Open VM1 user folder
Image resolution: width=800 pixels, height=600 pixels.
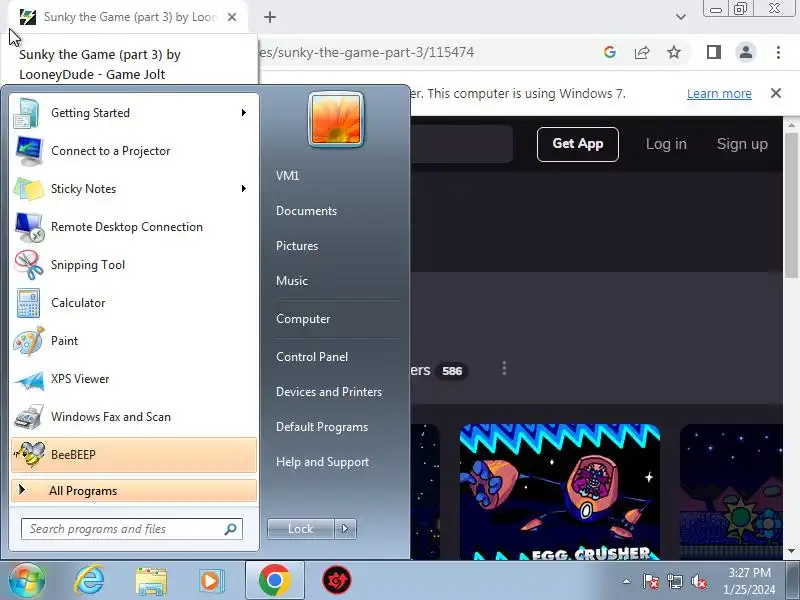(287, 176)
